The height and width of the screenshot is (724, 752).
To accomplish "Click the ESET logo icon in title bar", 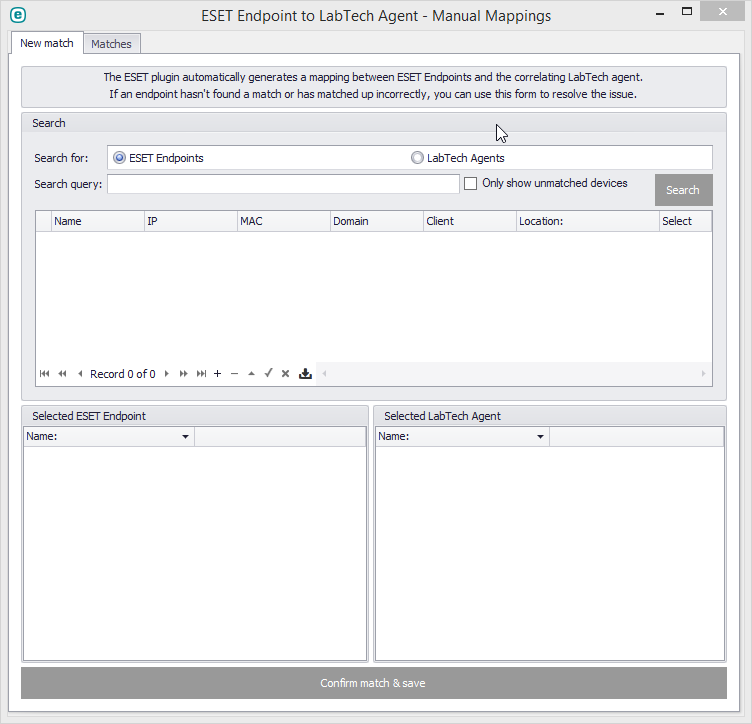I will (18, 15).
